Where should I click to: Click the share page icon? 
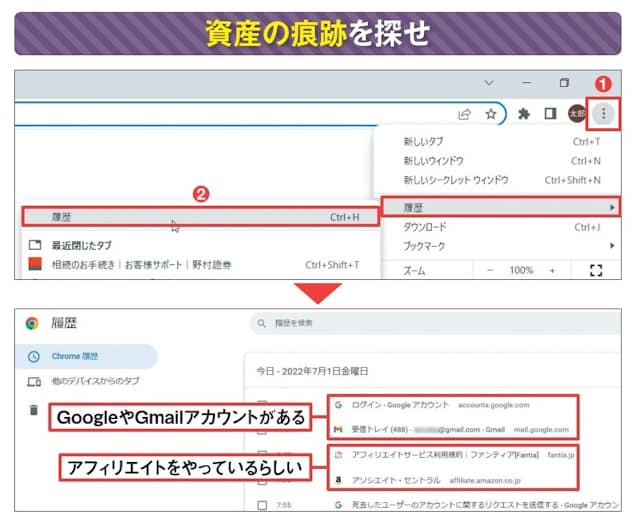[464, 114]
